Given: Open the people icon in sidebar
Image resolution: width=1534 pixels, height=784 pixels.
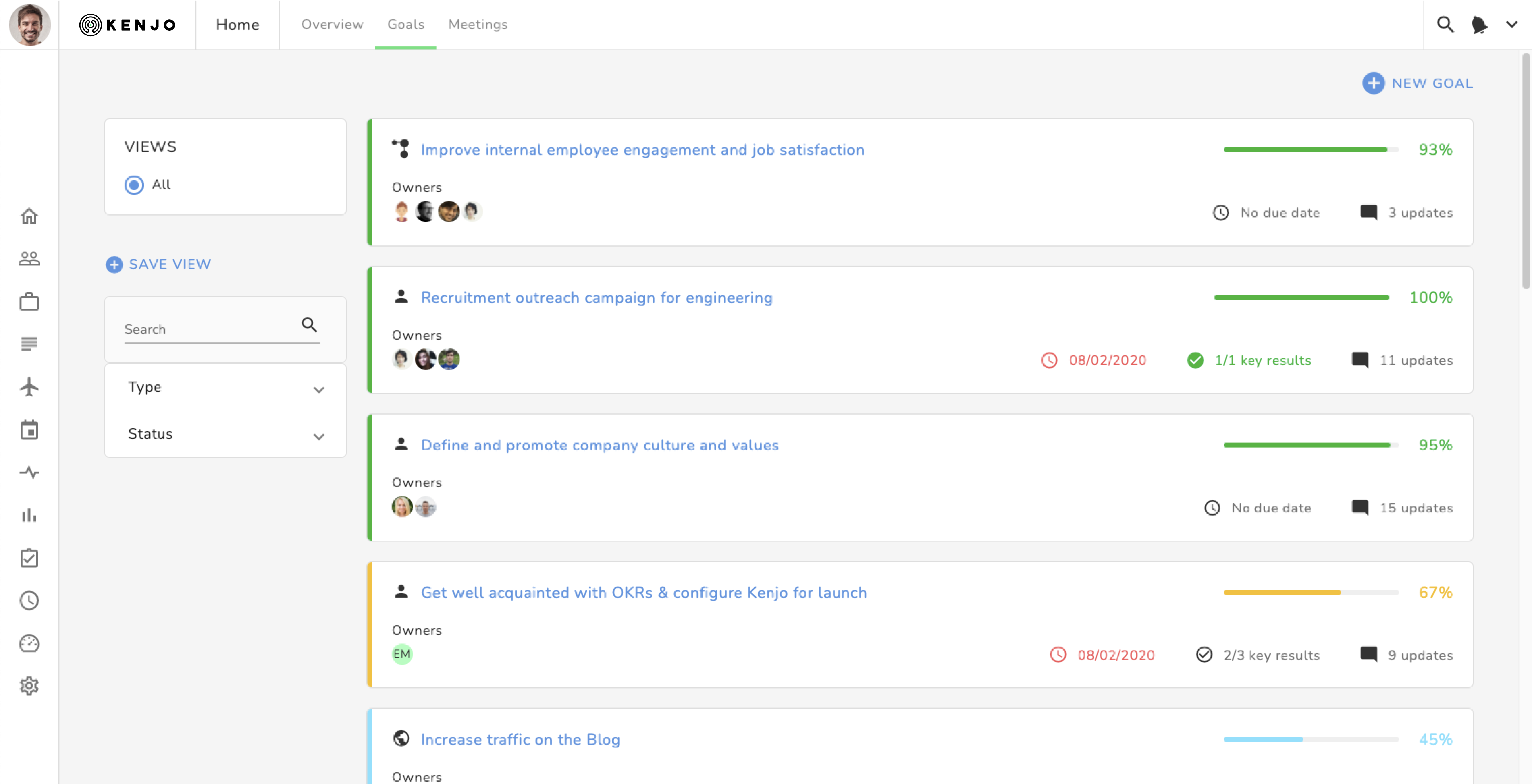Looking at the screenshot, I should pyautogui.click(x=29, y=259).
